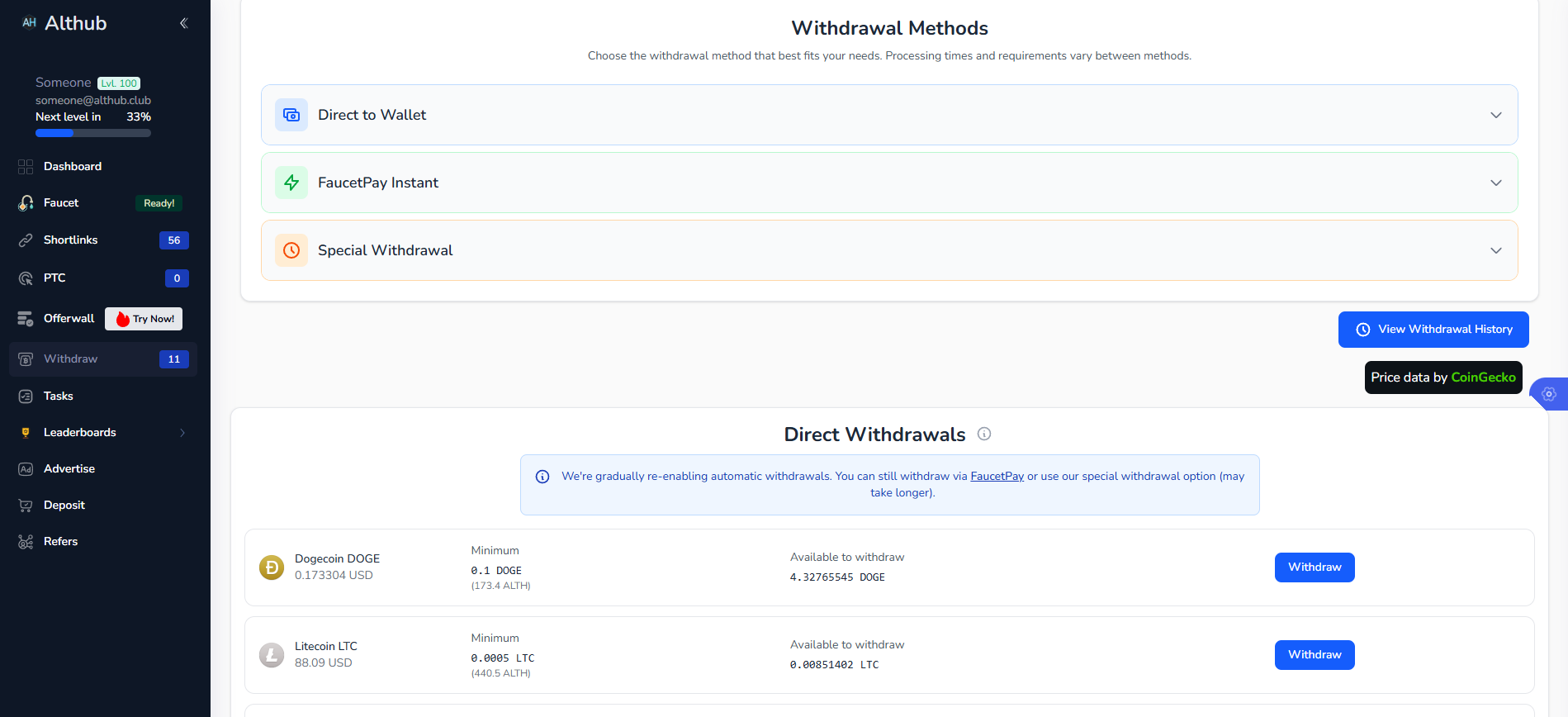
Task: Click the View Withdrawal History button
Action: [x=1433, y=330]
